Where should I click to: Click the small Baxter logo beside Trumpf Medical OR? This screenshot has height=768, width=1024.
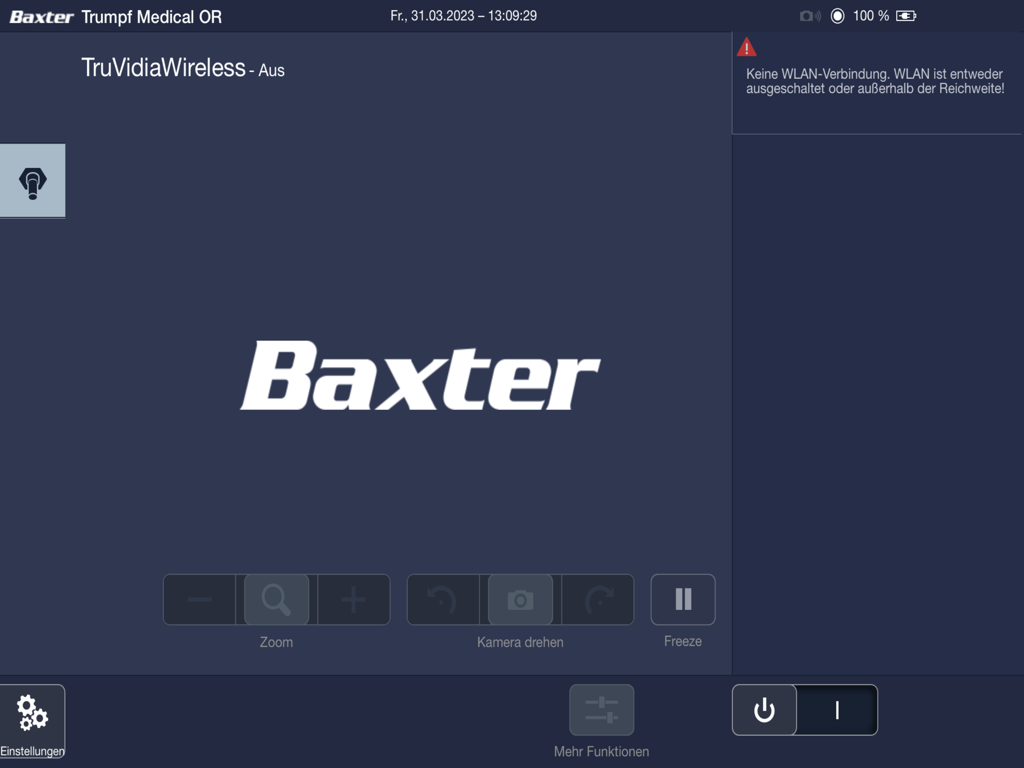tap(42, 17)
